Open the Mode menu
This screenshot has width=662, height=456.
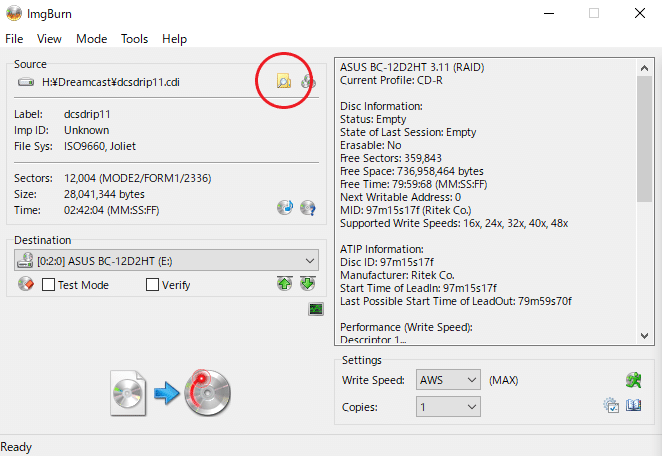(91, 39)
